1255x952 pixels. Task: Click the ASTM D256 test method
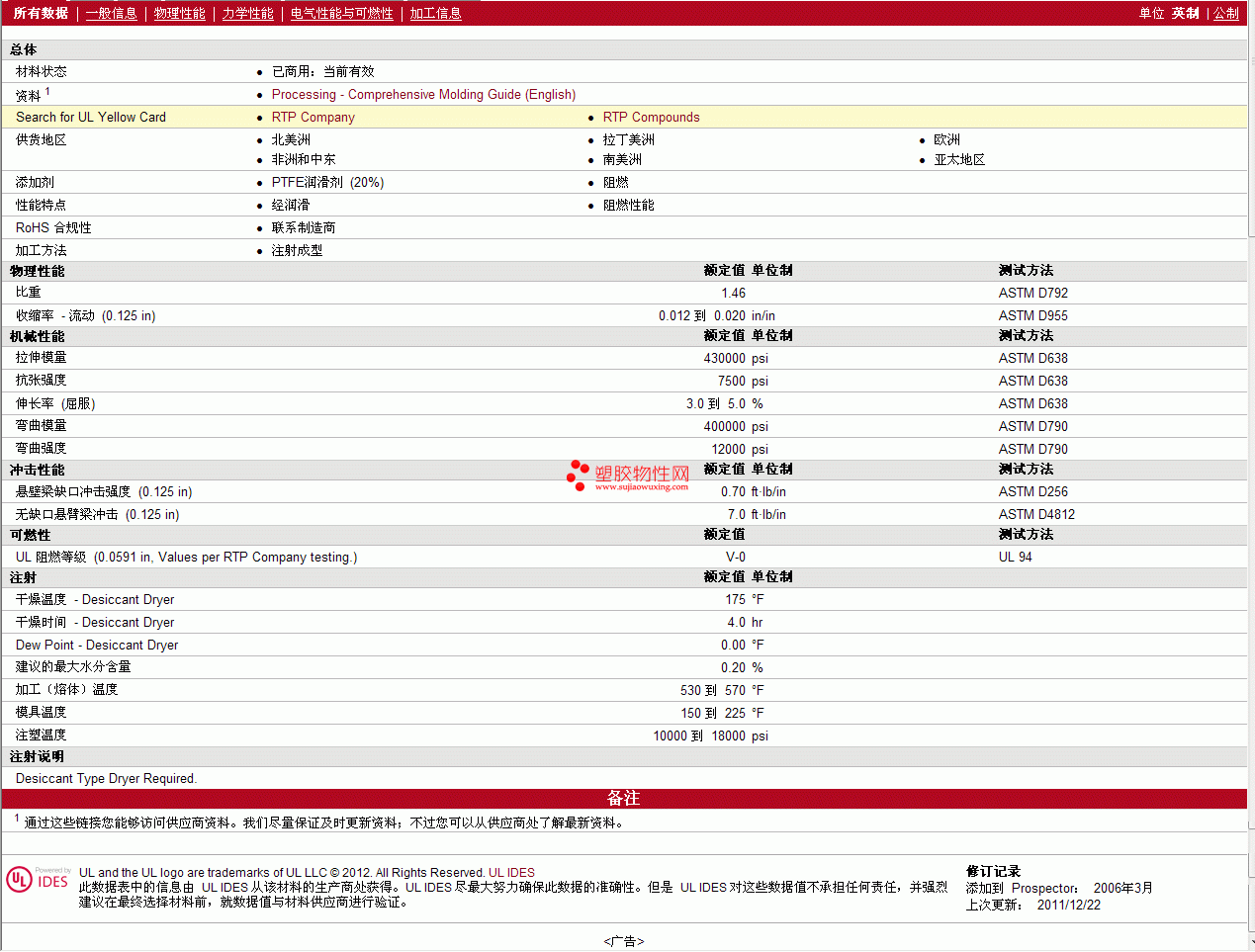(1032, 491)
